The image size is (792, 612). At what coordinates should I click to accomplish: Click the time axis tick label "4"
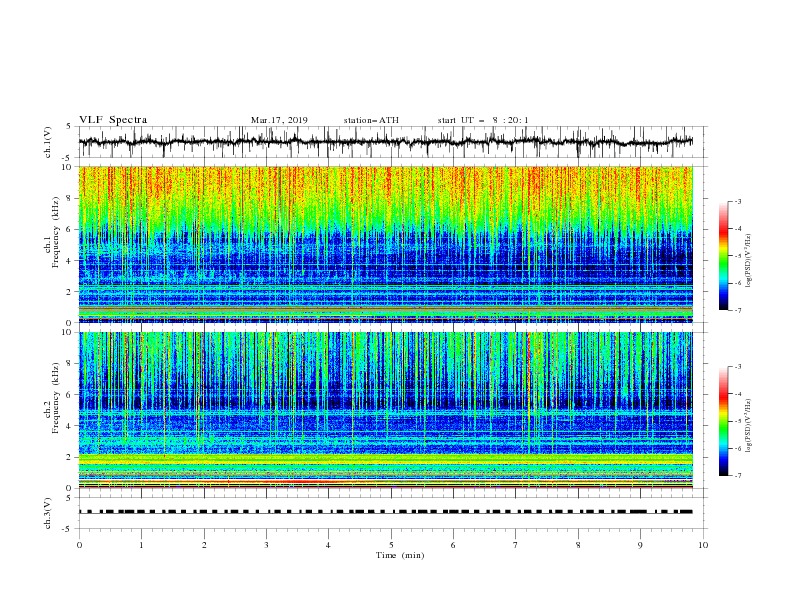point(328,545)
